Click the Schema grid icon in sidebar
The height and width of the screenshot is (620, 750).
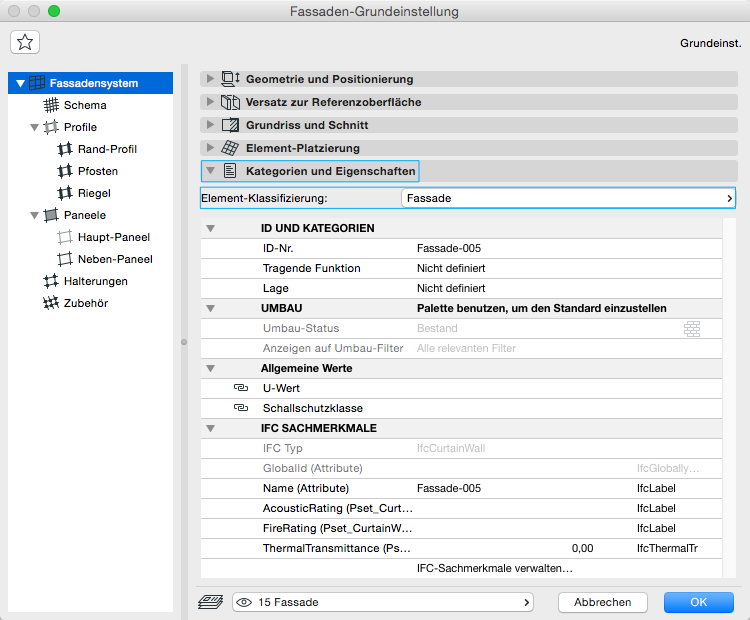click(51, 105)
